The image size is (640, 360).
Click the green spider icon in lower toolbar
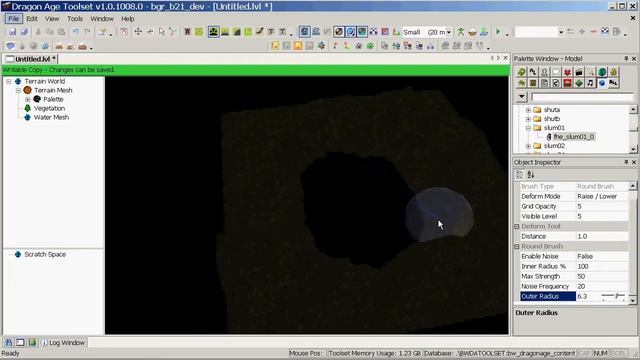[x=370, y=46]
